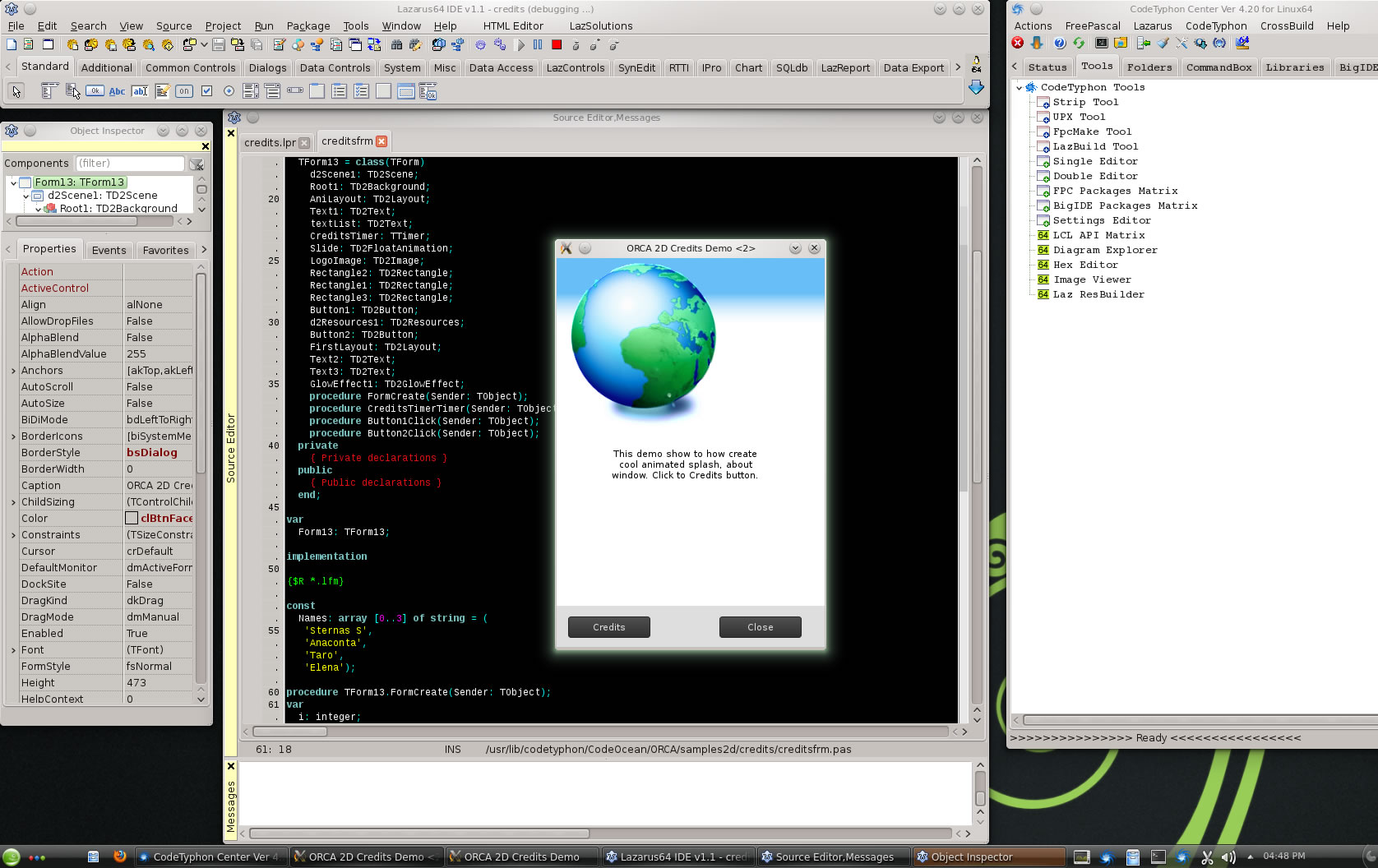Click the Firefox launcher in taskbar
This screenshot has height=868, width=1378.
119,856
